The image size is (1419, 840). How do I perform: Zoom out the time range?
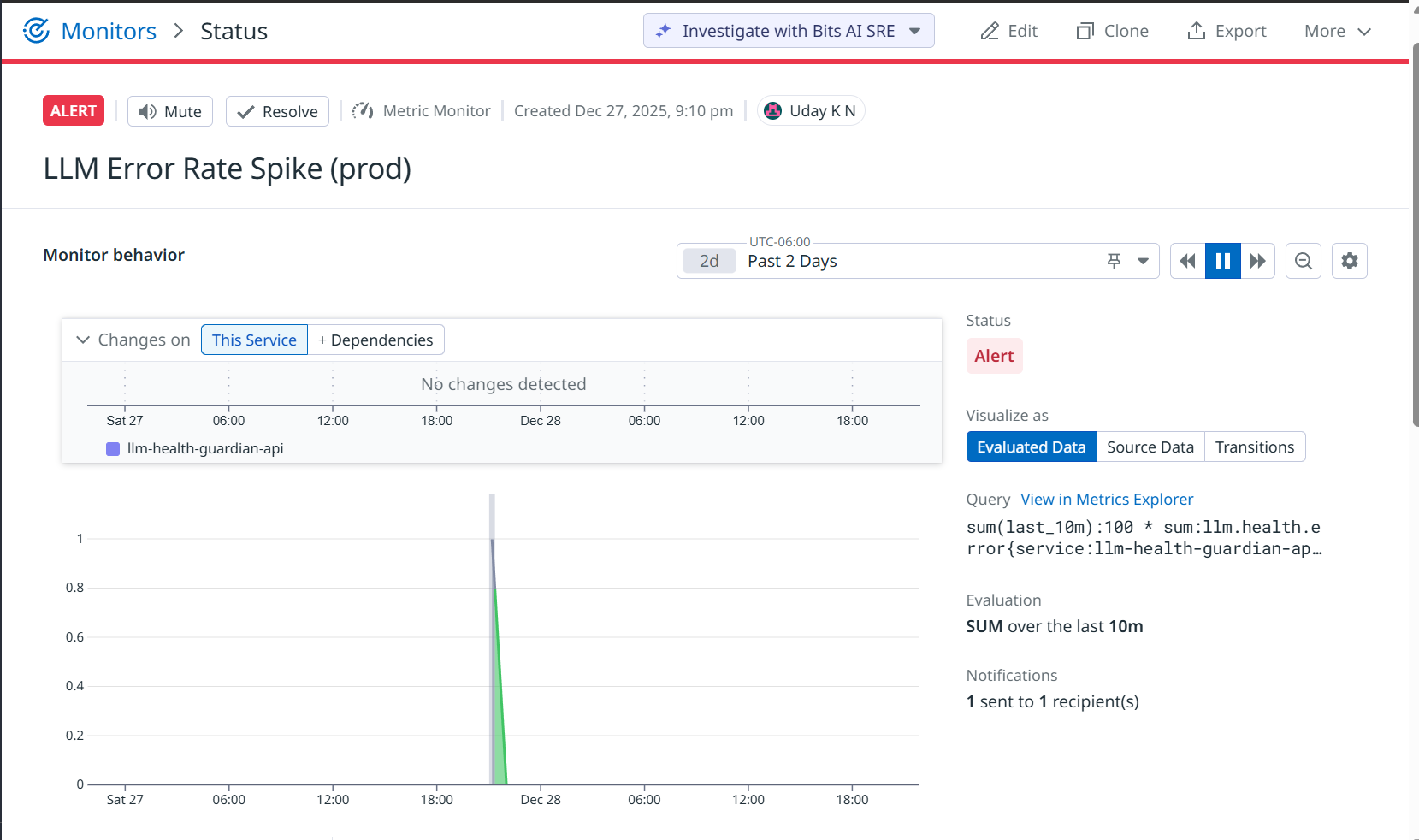[x=1304, y=261]
